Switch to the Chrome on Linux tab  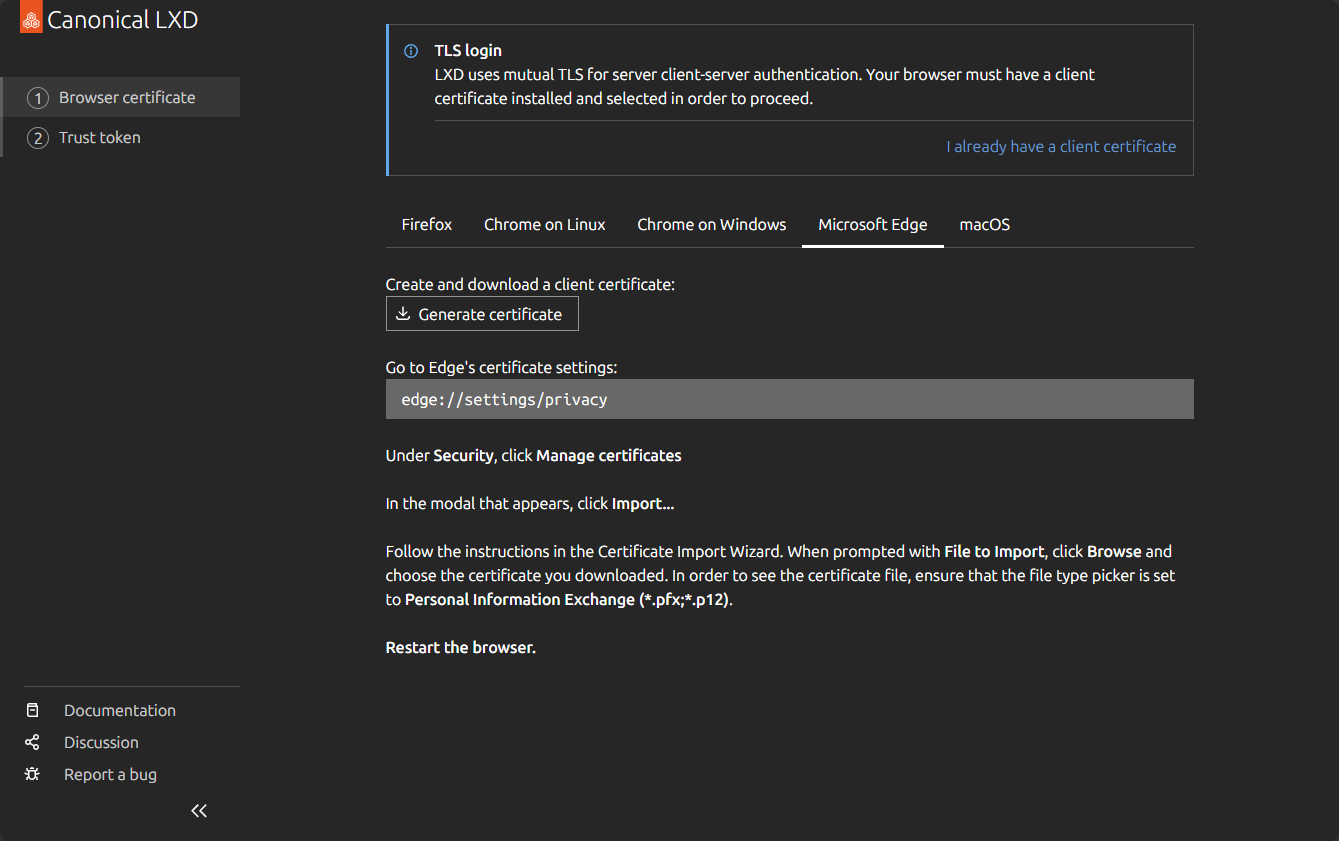point(545,224)
